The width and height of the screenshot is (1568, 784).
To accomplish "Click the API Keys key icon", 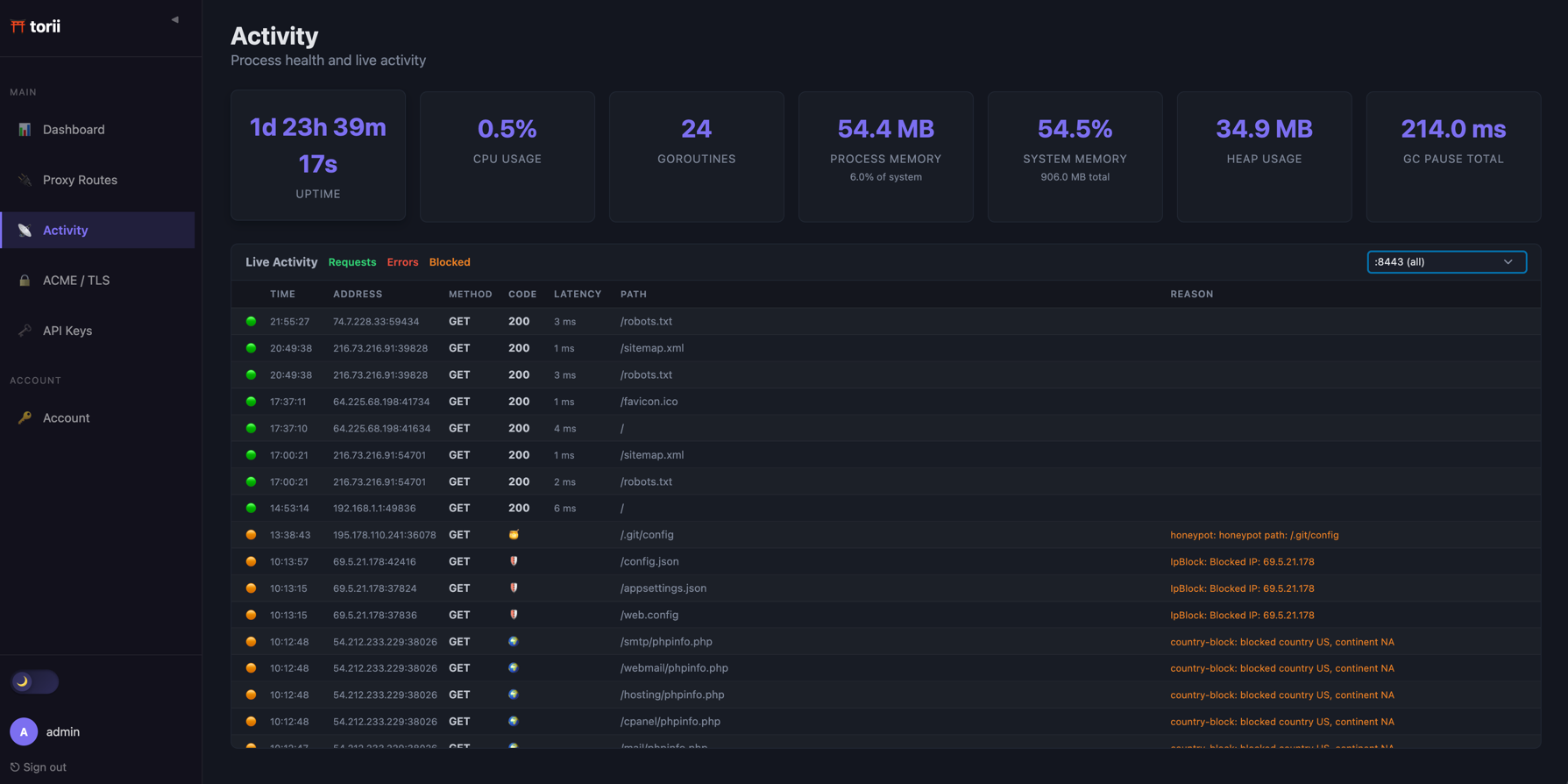I will click(25, 331).
